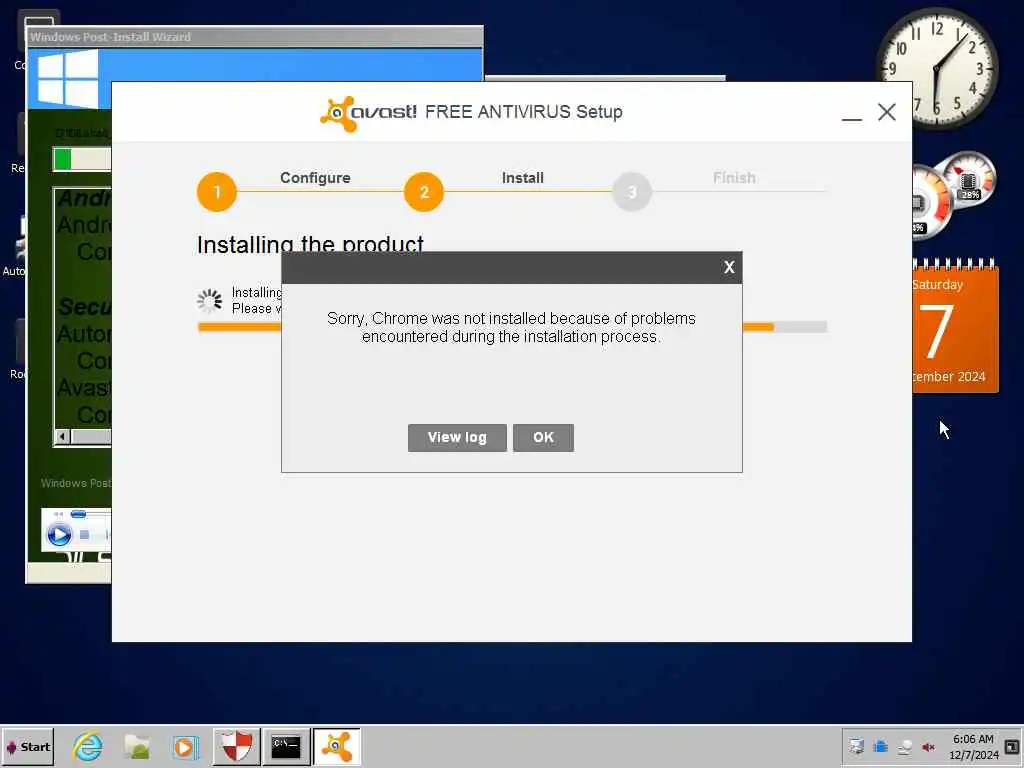Click the Avast setup taskbar button
Viewport: 1024px width, 768px height.
(x=336, y=746)
